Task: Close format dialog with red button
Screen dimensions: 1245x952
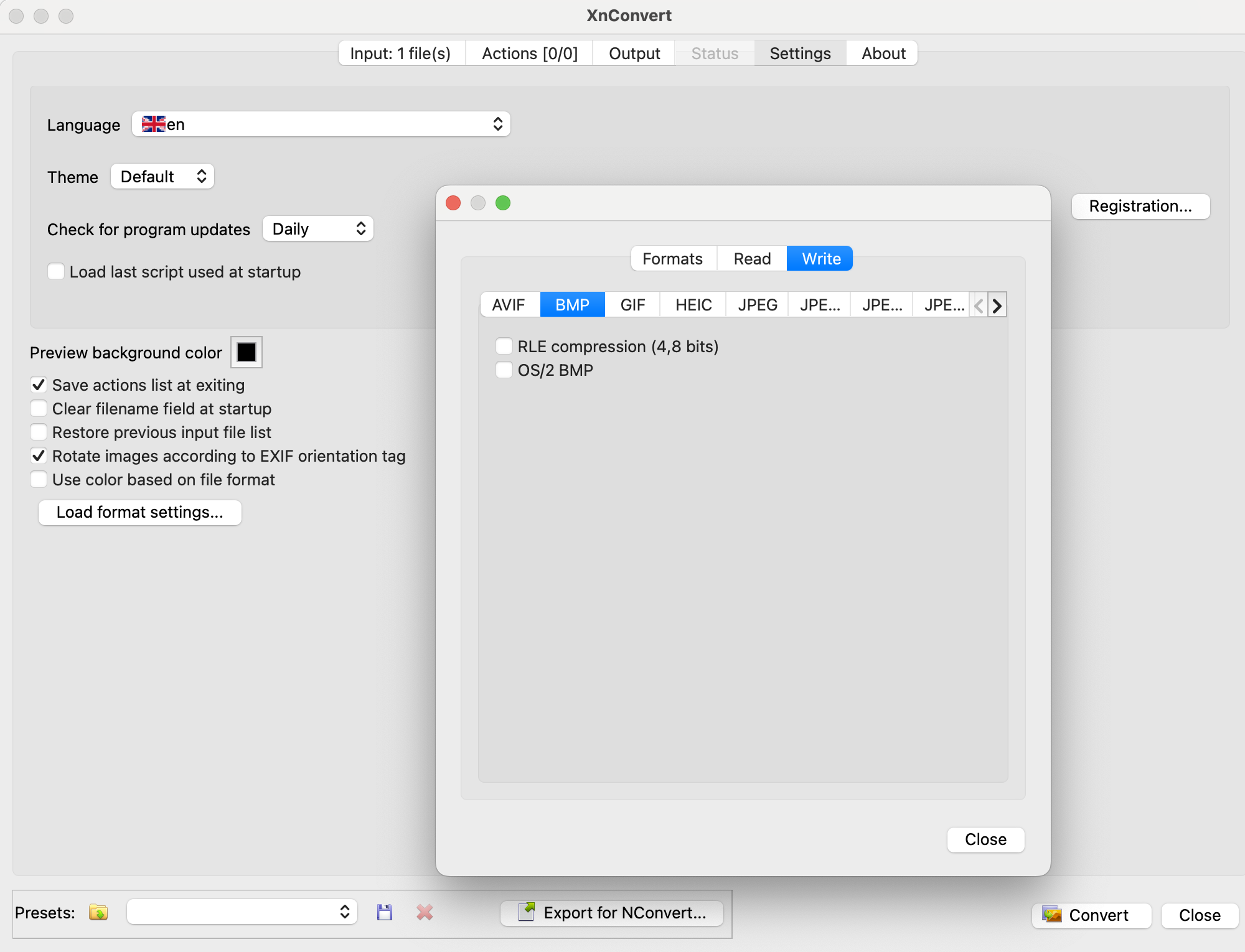Action: coord(453,203)
